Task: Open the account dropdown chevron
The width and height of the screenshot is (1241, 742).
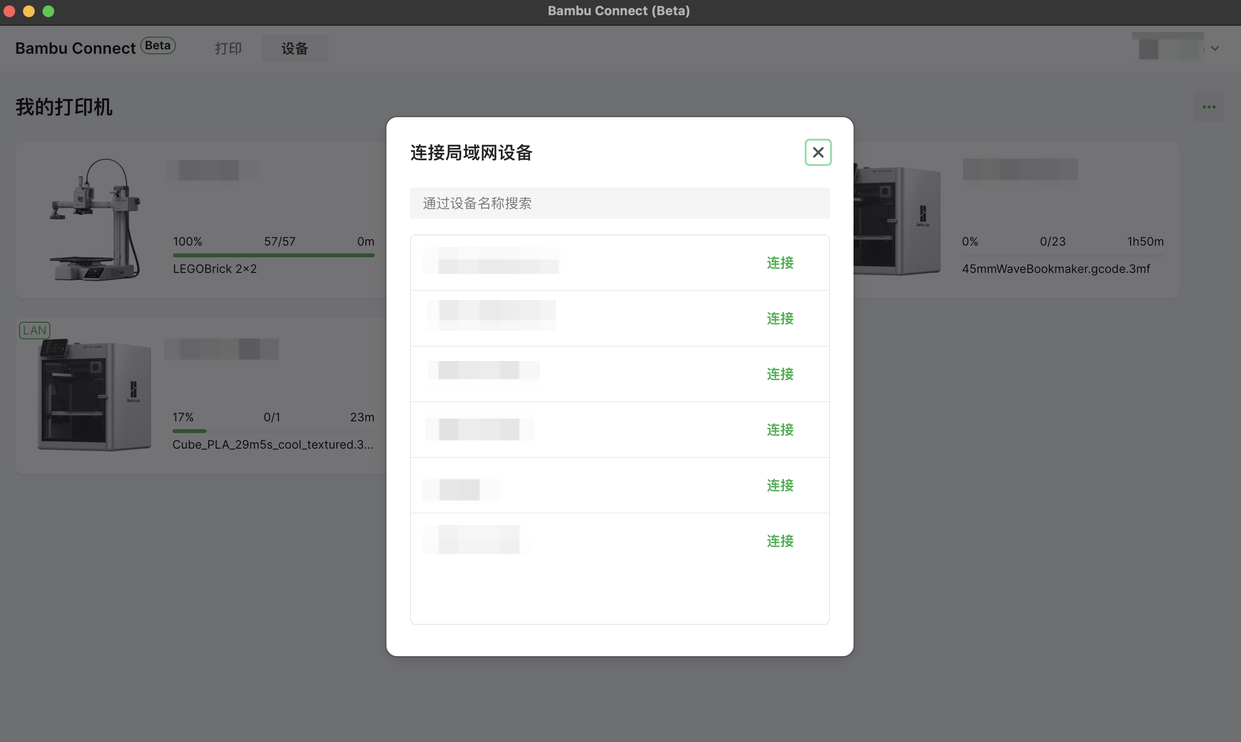Action: 1215,48
